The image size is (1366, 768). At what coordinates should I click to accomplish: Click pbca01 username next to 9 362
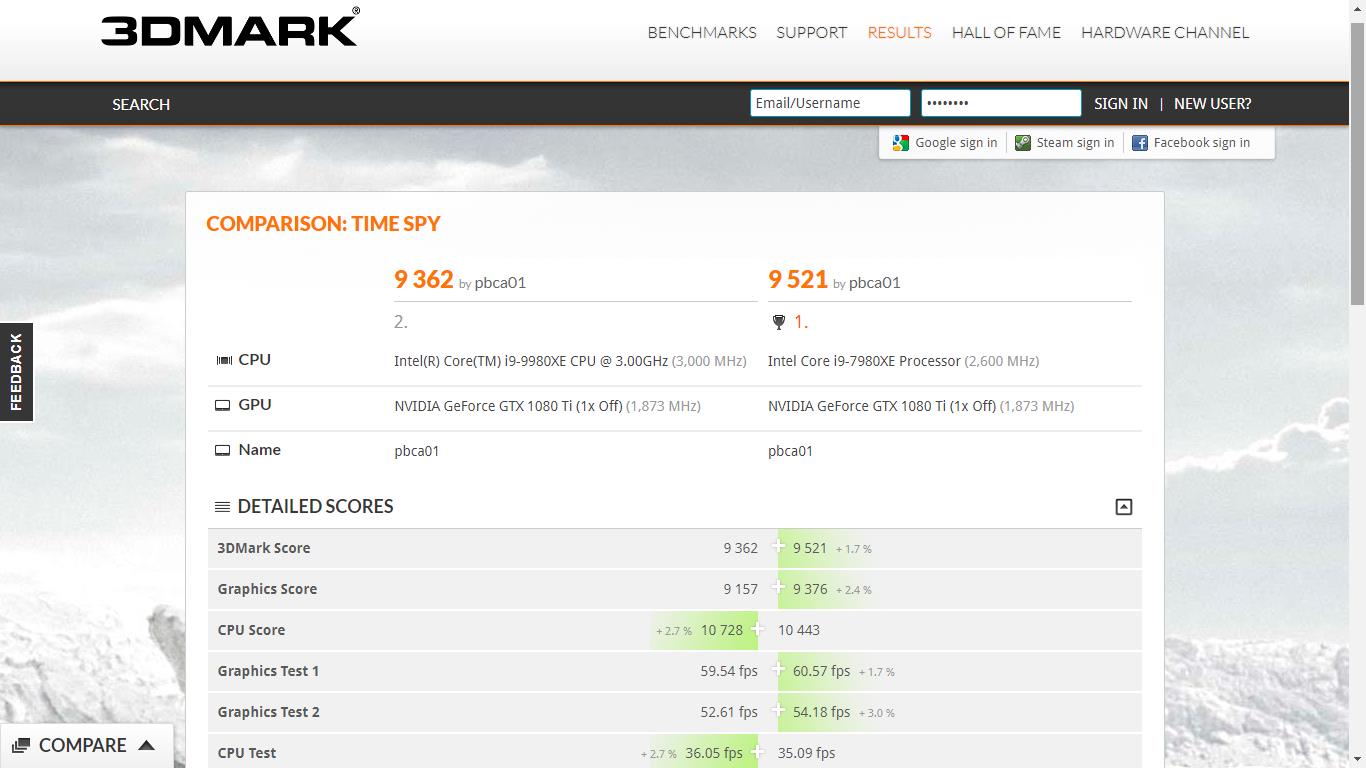click(x=500, y=283)
